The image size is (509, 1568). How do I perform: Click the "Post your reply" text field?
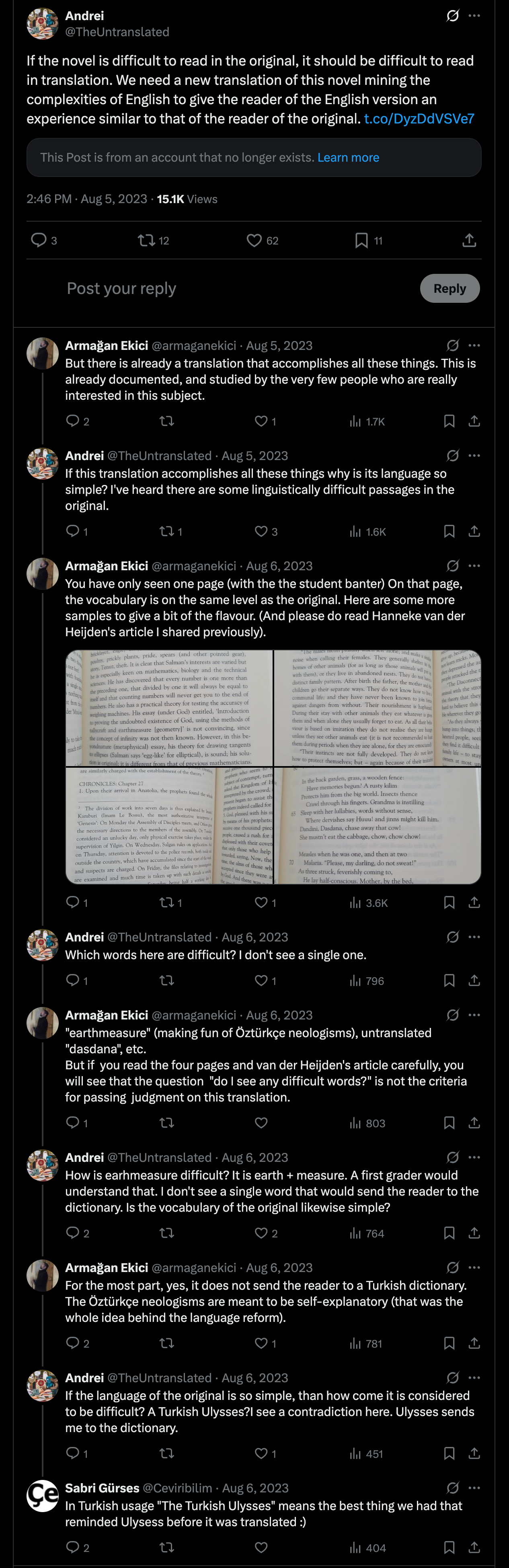(238, 288)
